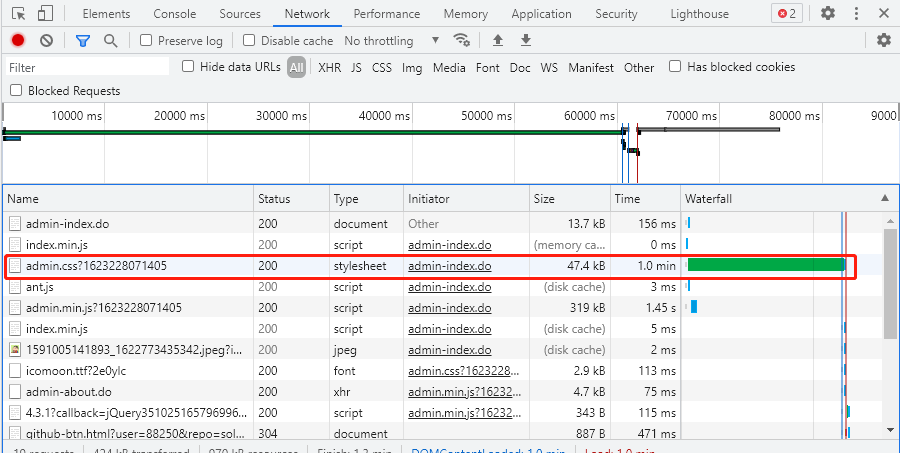Viewport: 900px width, 453px height.
Task: Toggle the device toolbar icon
Action: (x=46, y=14)
